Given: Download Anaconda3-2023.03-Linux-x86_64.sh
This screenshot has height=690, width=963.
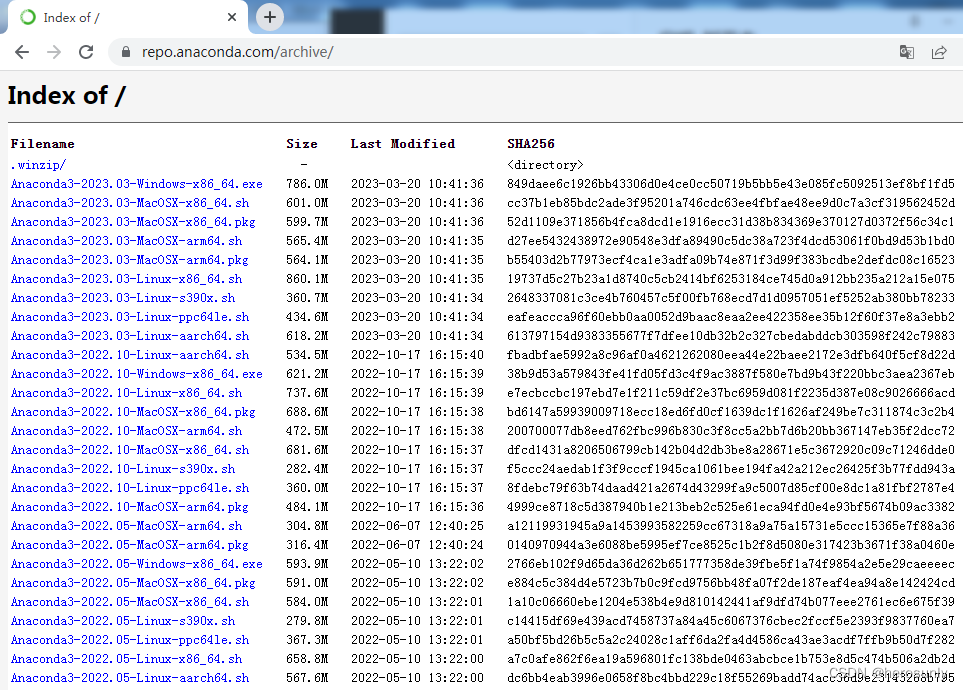Looking at the screenshot, I should pos(126,279).
